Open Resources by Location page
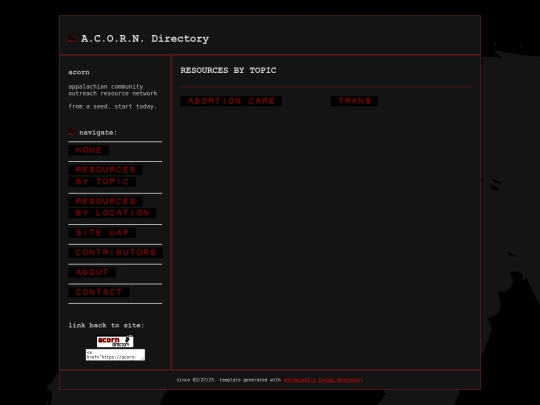The height and width of the screenshot is (405, 540). pos(112,207)
